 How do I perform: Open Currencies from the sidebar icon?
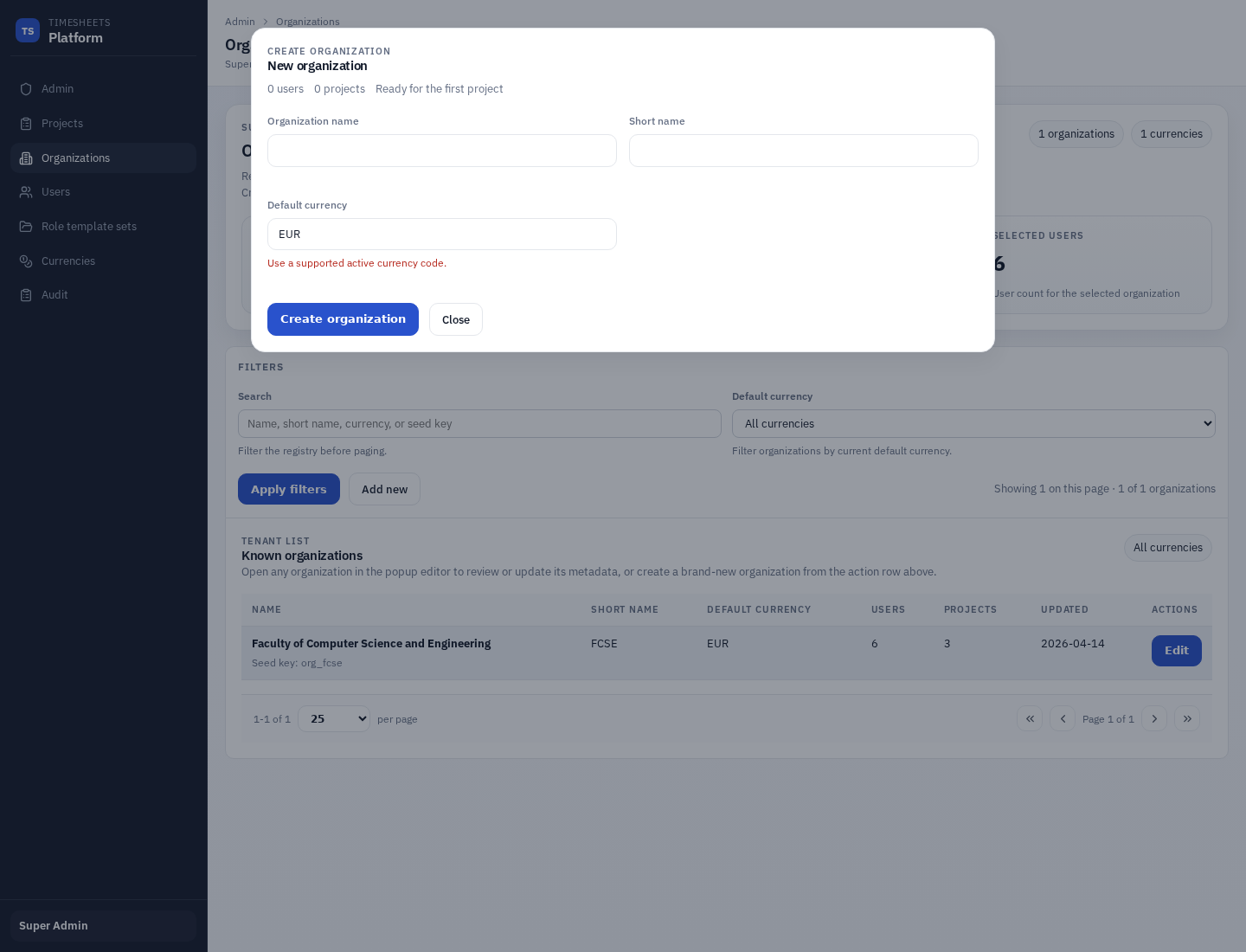coord(25,261)
